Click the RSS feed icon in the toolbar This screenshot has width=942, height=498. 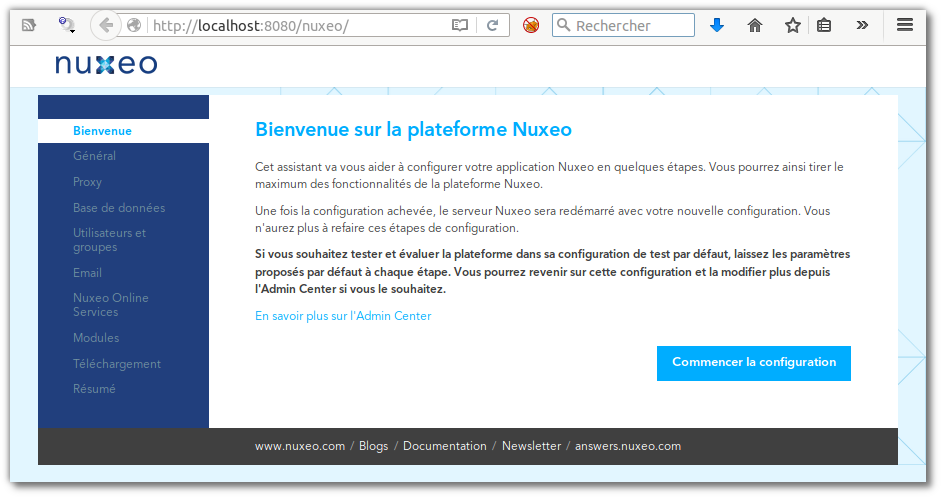click(x=29, y=25)
